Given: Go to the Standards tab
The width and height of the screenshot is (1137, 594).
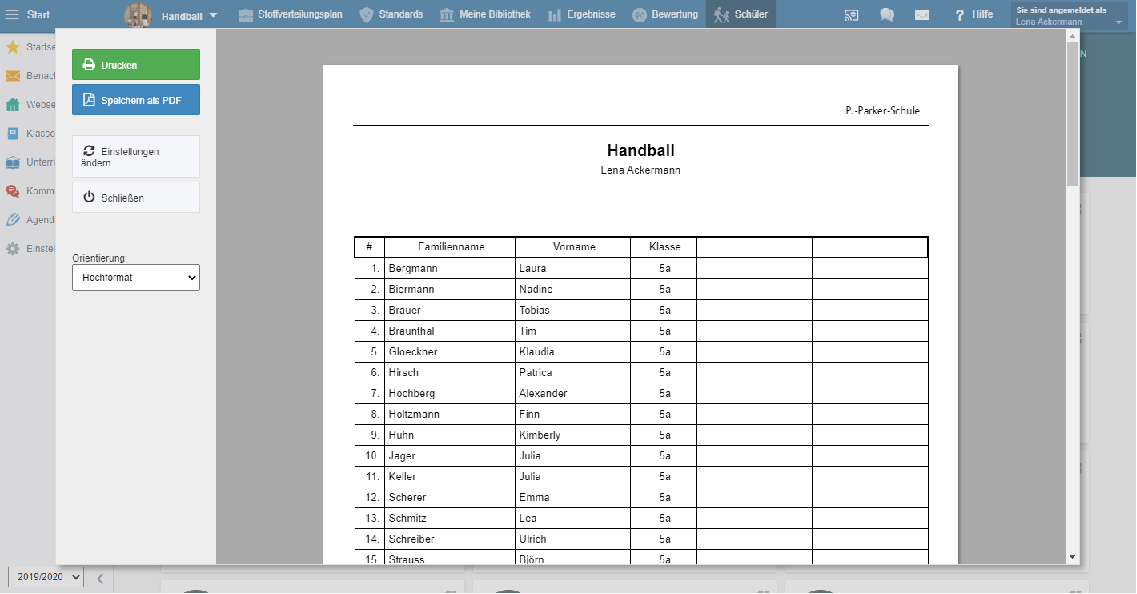Looking at the screenshot, I should click(x=392, y=15).
